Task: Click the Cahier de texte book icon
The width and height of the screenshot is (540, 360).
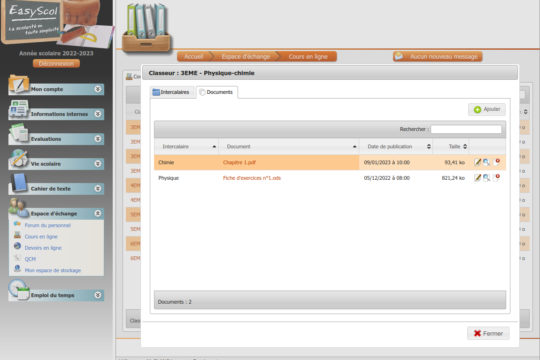Action: pos(19,183)
